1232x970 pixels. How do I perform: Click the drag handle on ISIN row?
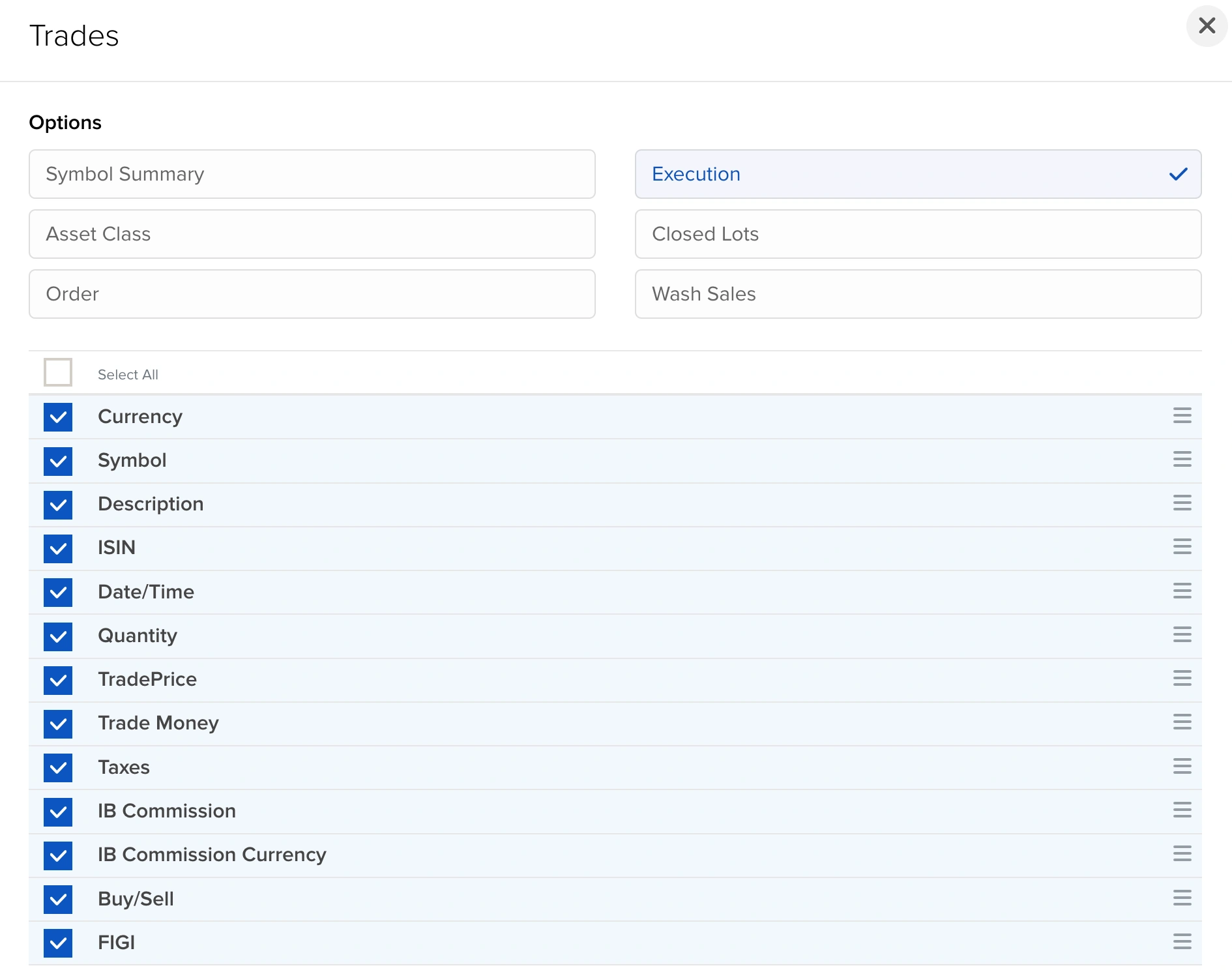(1182, 547)
